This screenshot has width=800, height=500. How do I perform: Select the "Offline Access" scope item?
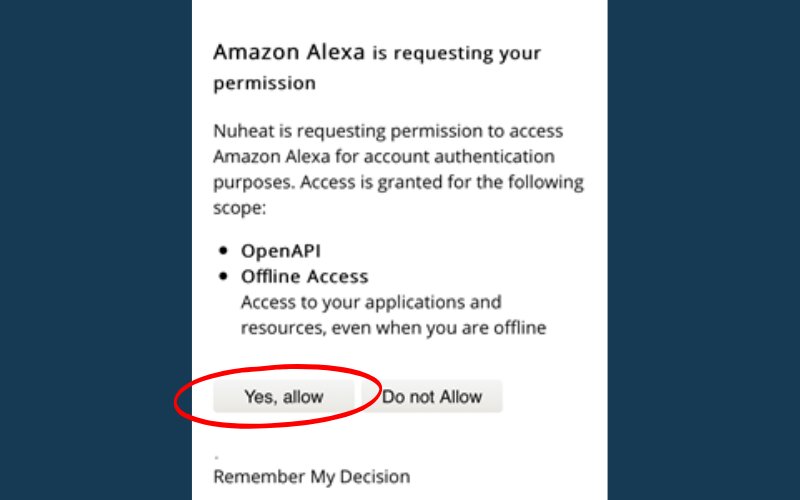tap(304, 276)
